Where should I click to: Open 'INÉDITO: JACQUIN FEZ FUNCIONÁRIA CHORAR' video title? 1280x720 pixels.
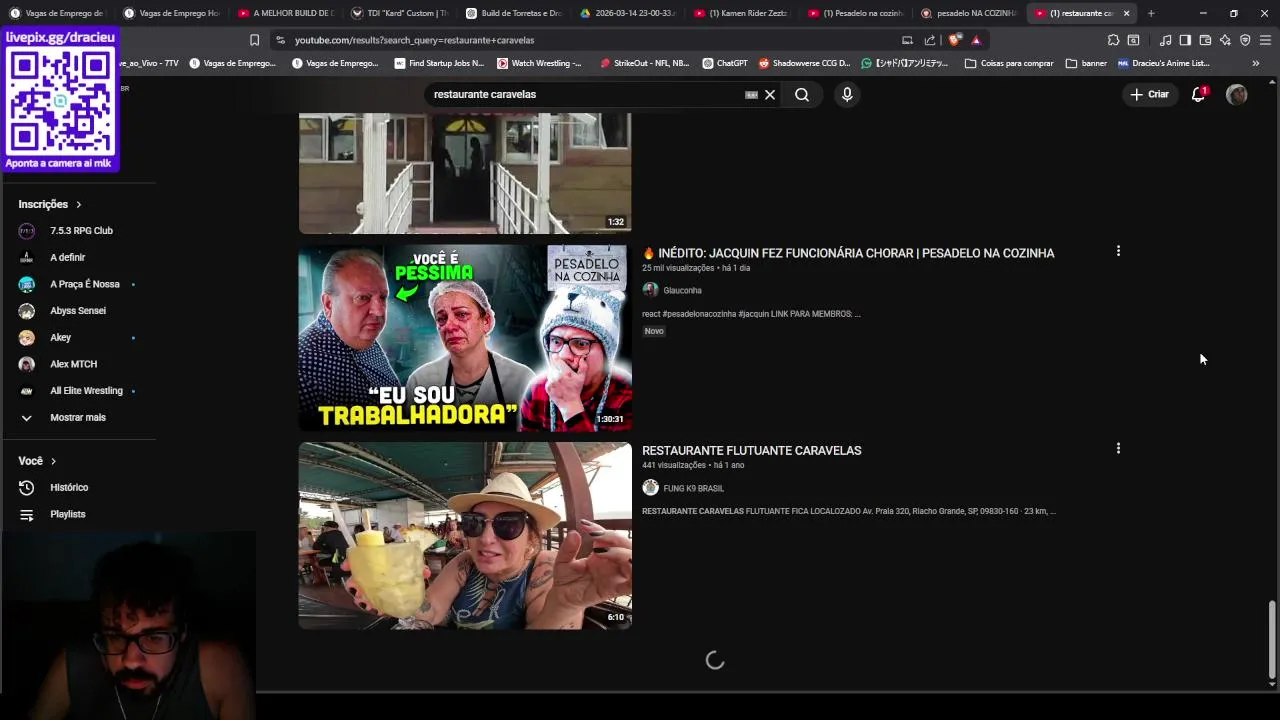click(848, 253)
